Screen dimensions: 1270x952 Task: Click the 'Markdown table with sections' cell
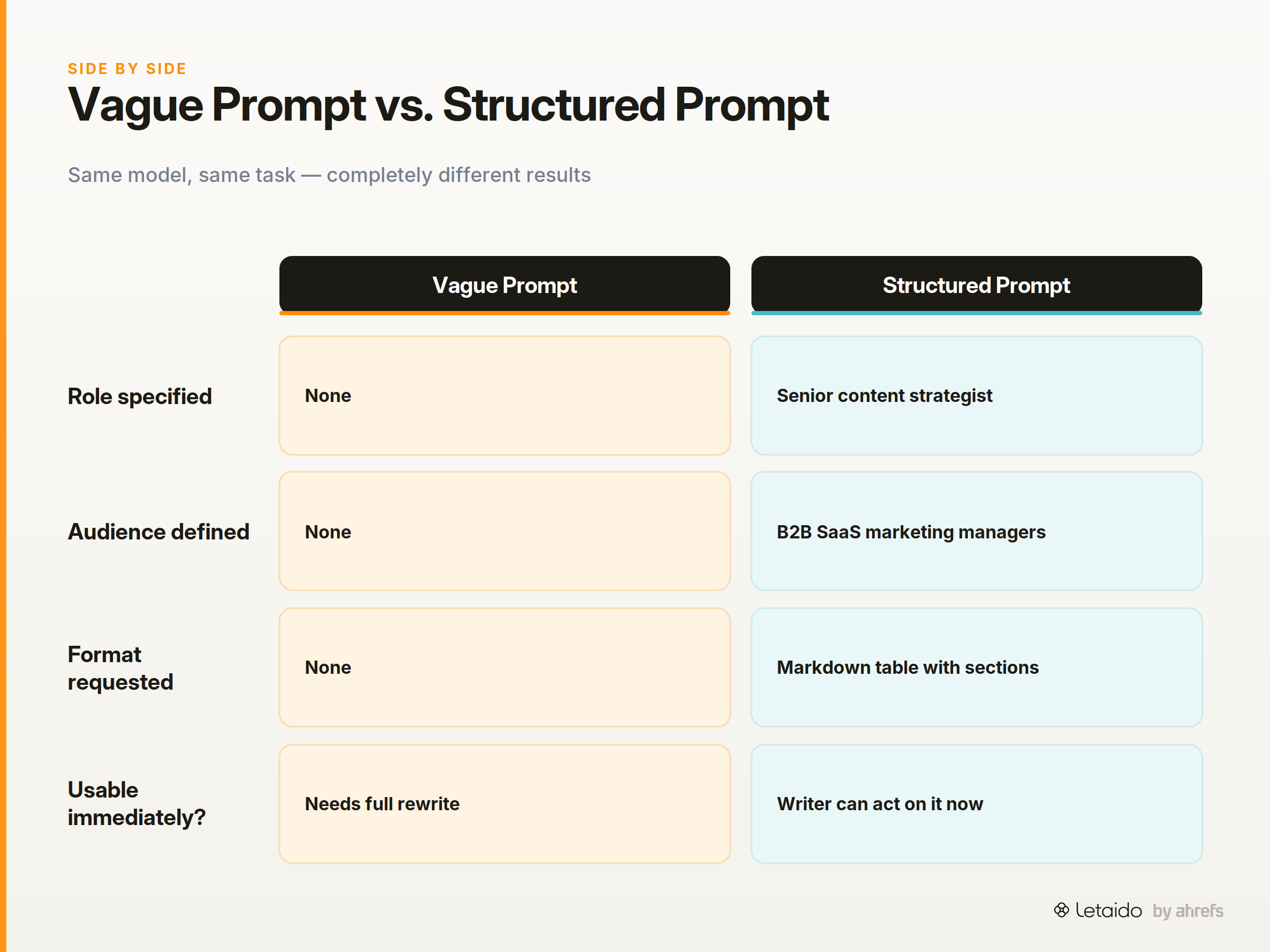977,667
